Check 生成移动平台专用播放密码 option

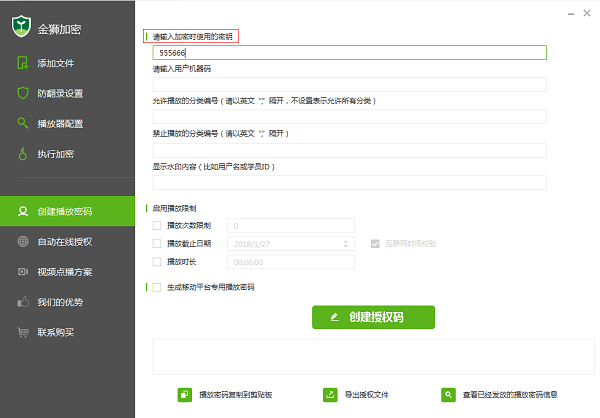[157, 287]
